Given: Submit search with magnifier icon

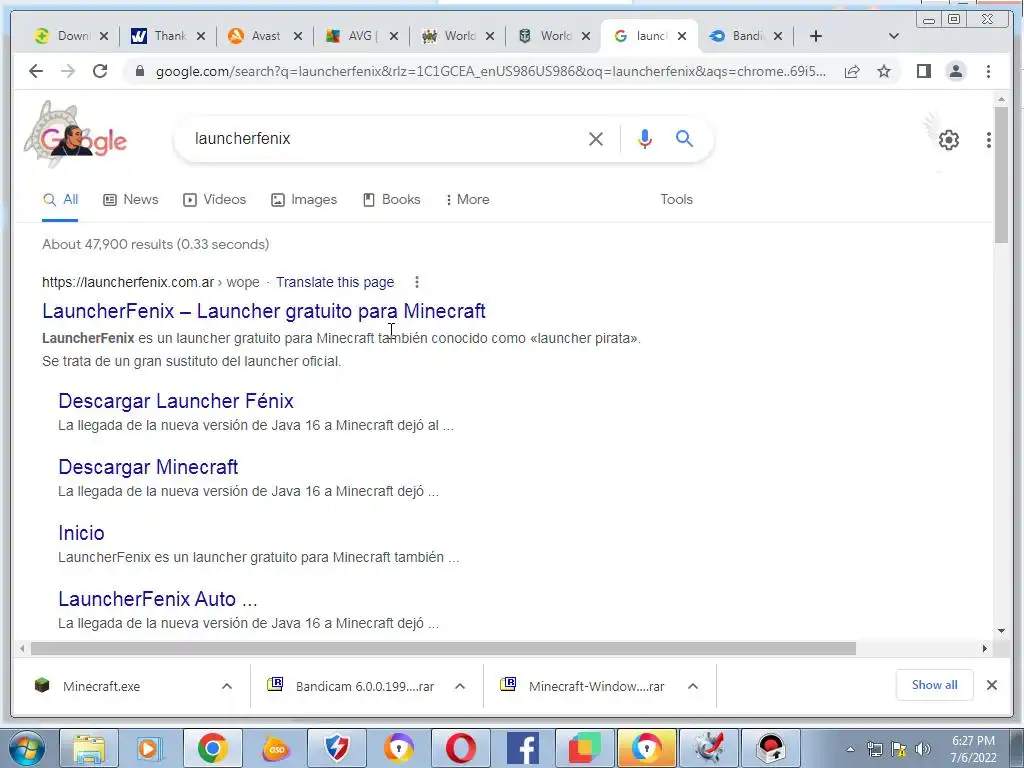Looking at the screenshot, I should [684, 138].
